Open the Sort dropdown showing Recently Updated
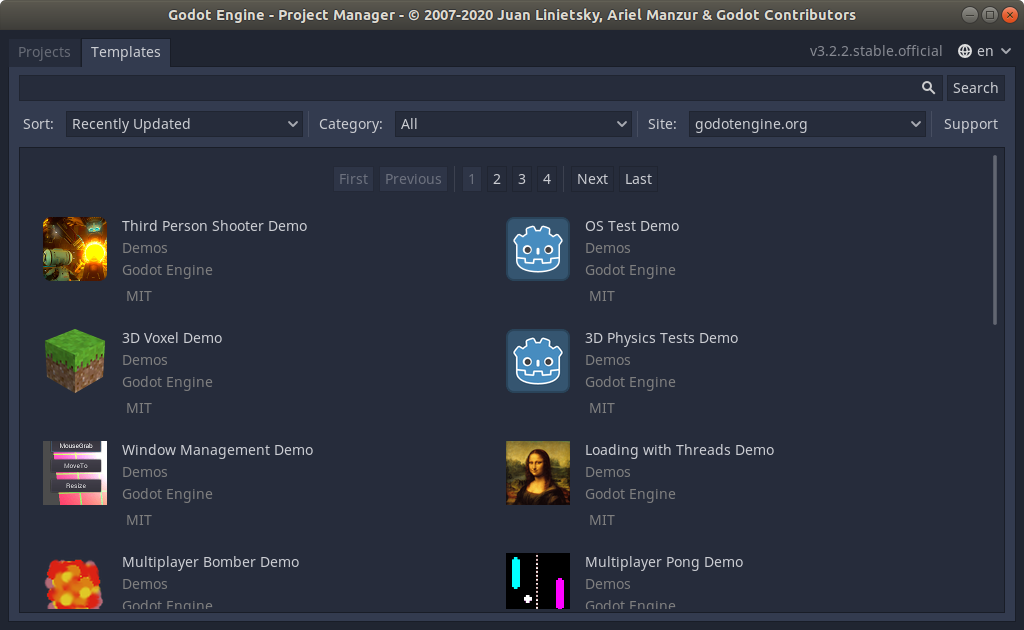 [184, 124]
